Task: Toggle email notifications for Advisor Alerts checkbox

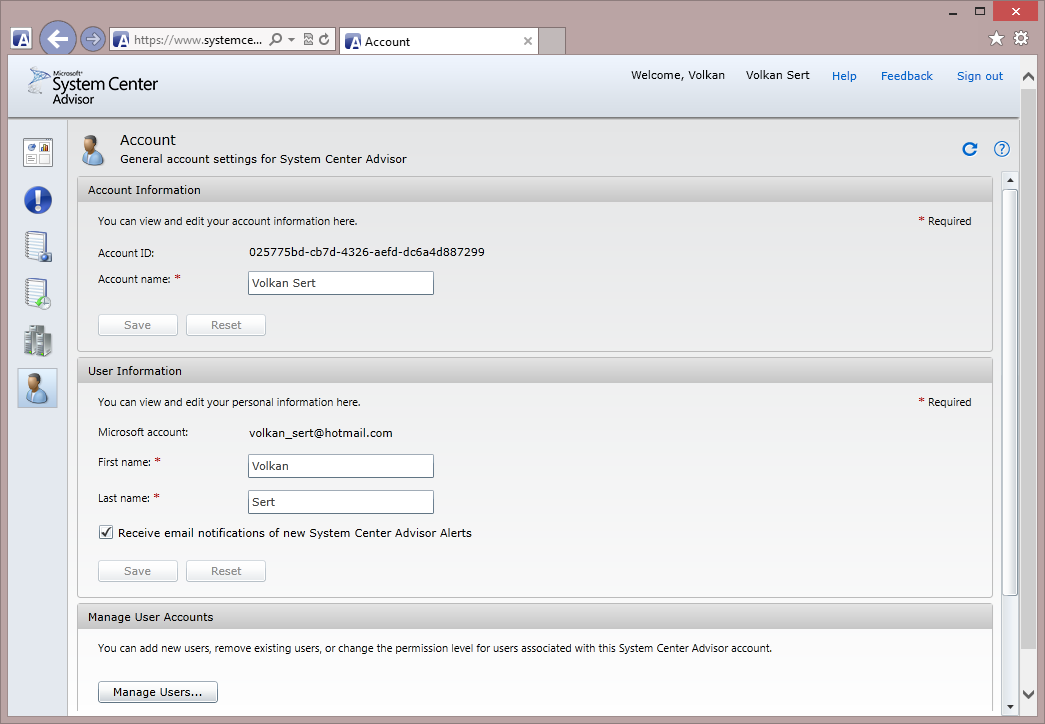Action: coord(106,532)
